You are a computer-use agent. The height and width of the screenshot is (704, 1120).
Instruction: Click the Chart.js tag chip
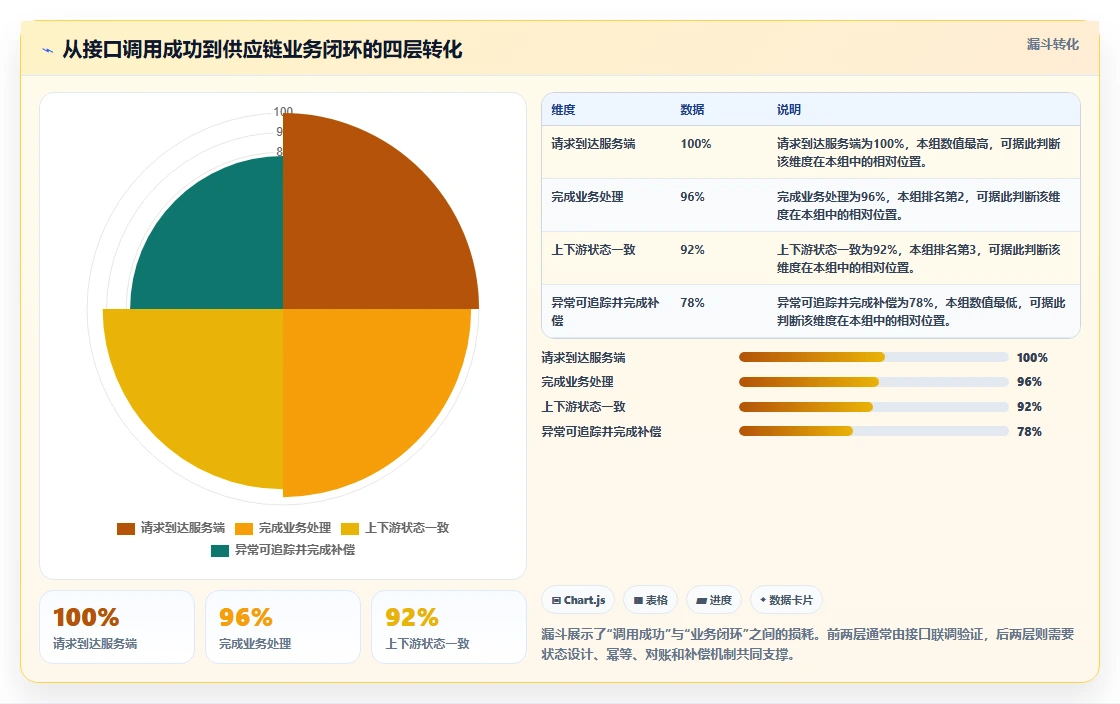[x=579, y=600]
